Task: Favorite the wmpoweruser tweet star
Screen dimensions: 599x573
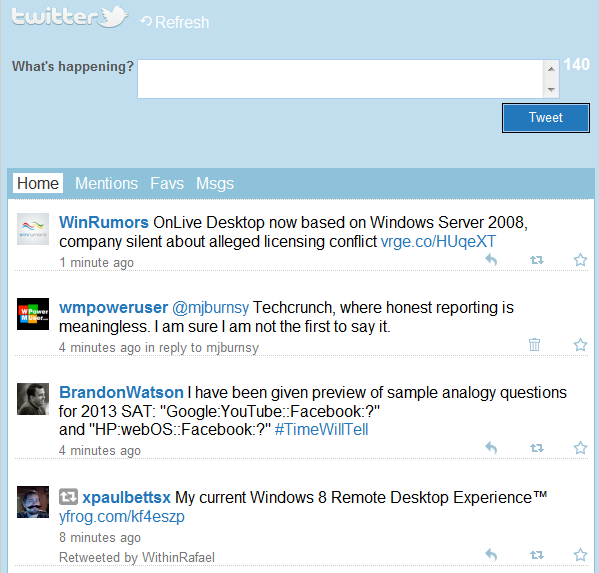Action: [x=580, y=345]
